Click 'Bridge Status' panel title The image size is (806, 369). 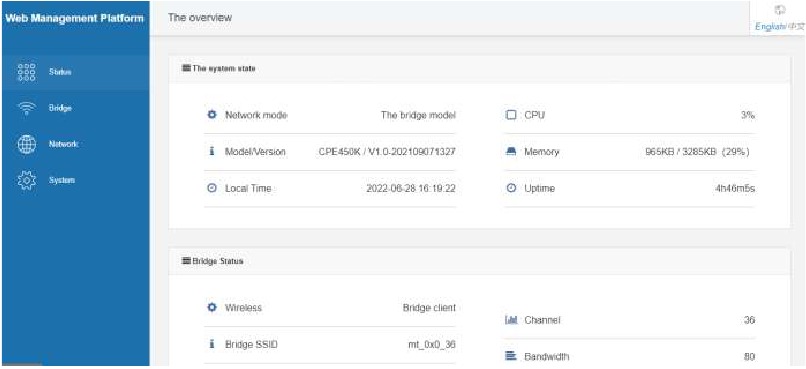coord(217,261)
